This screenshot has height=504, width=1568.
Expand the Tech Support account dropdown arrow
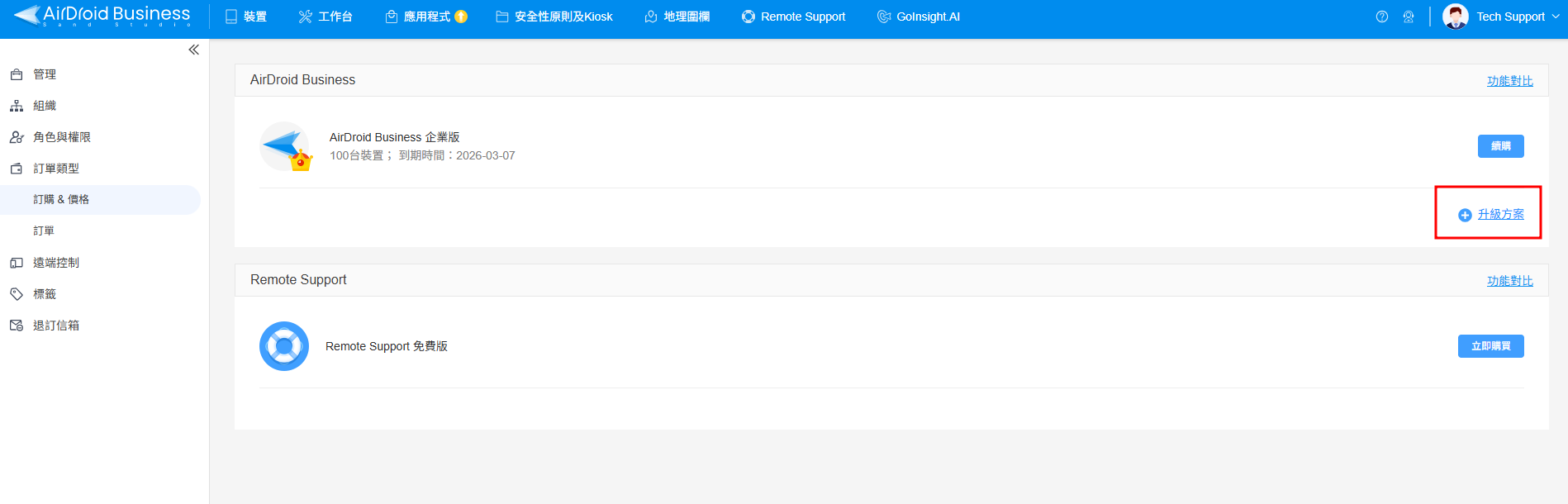1556,17
